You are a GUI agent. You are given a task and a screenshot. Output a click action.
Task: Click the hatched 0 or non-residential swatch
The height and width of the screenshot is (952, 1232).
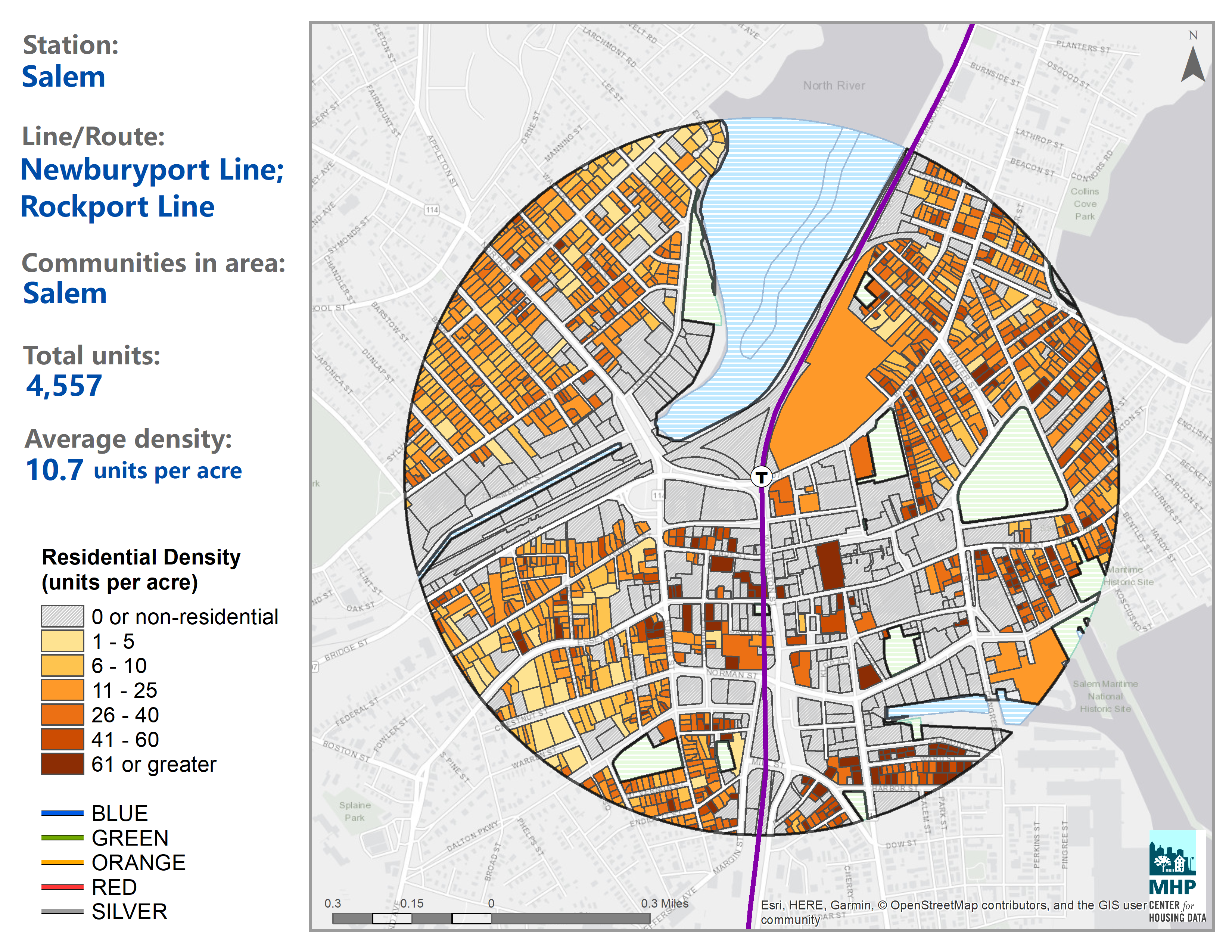(x=62, y=616)
